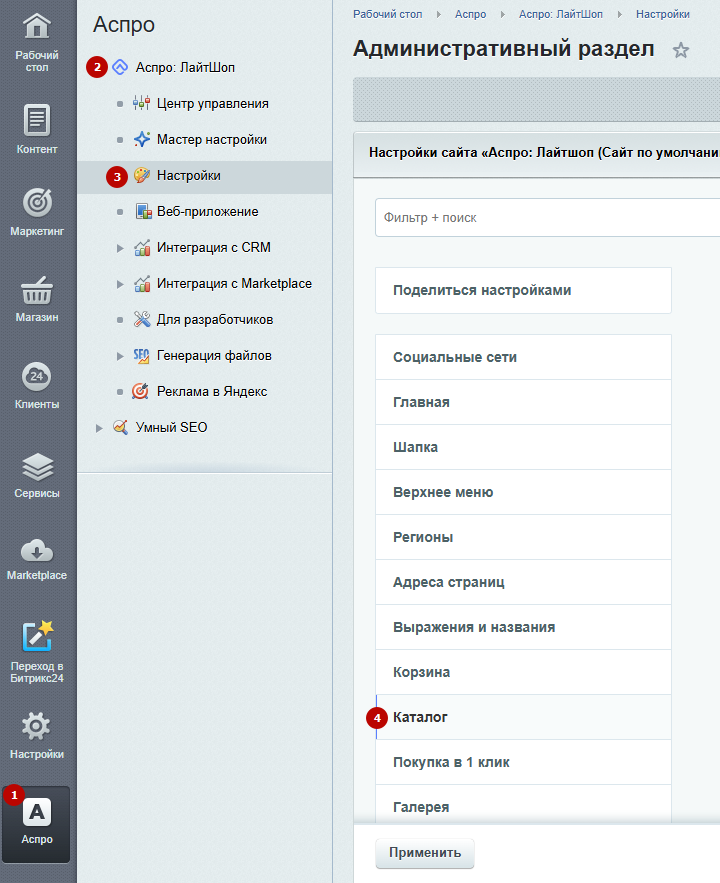Expand the Интеграция с Marketplace node
720x883 pixels.
click(119, 284)
